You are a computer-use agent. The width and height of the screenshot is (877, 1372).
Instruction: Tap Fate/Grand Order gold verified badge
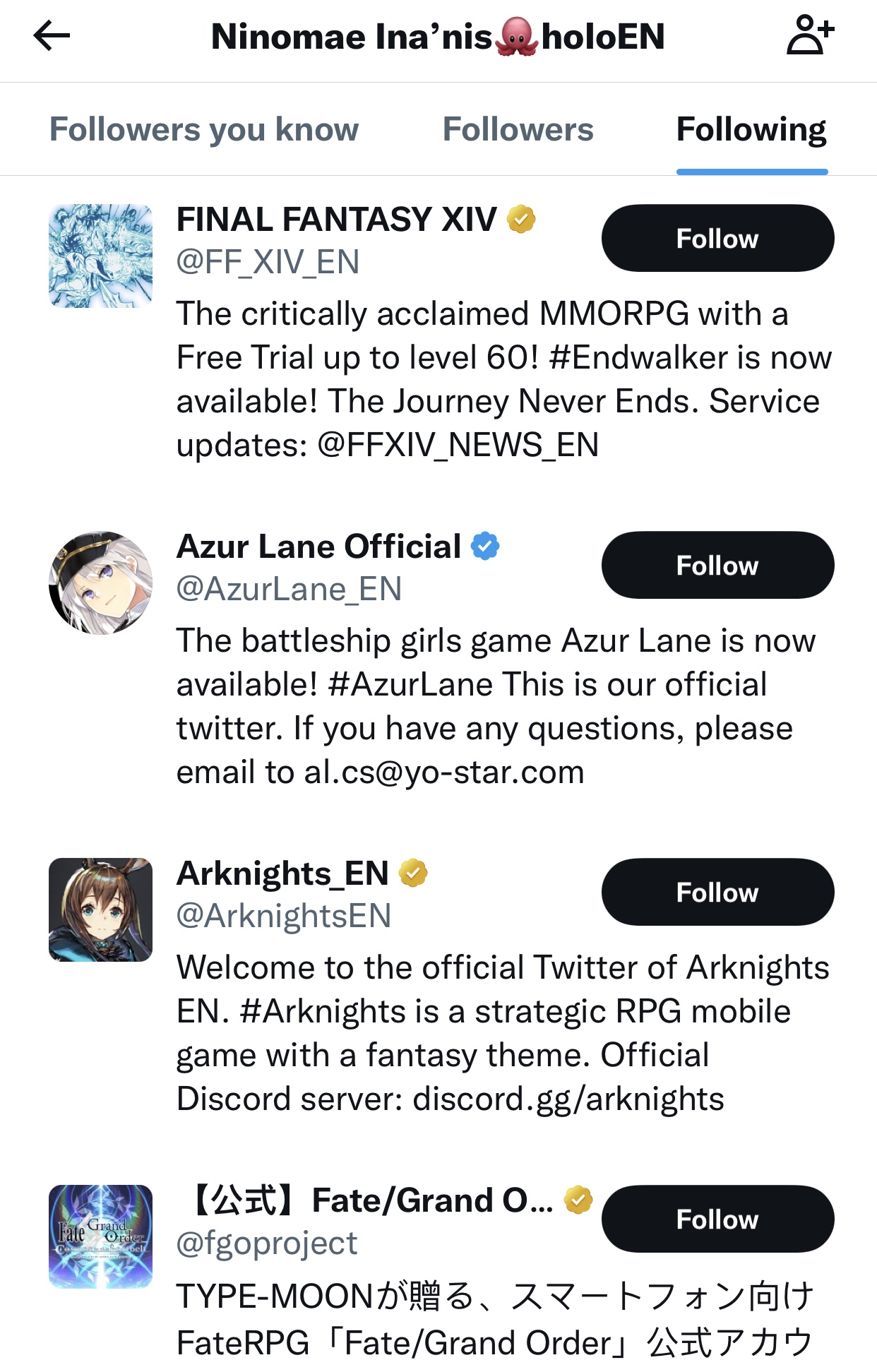pos(578,1200)
